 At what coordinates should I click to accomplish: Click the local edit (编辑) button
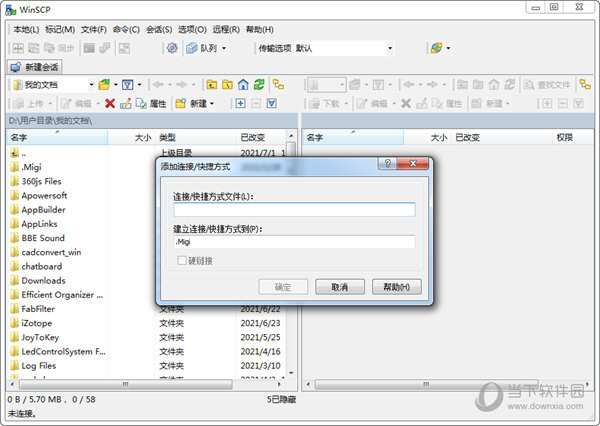point(77,103)
